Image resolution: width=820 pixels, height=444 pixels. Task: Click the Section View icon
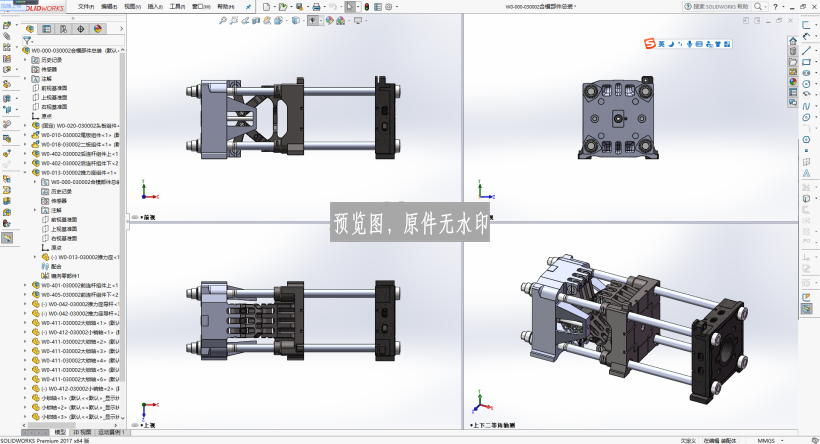(x=256, y=20)
